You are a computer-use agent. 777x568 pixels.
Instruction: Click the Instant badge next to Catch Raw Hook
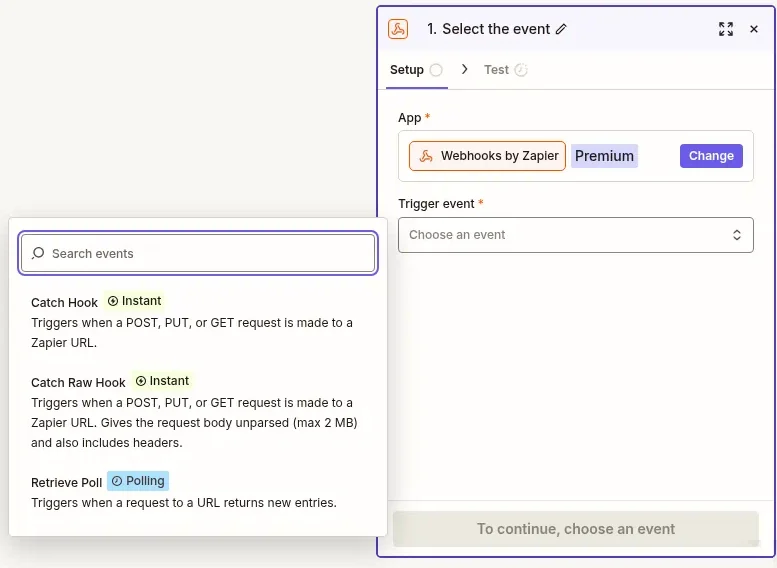162,381
